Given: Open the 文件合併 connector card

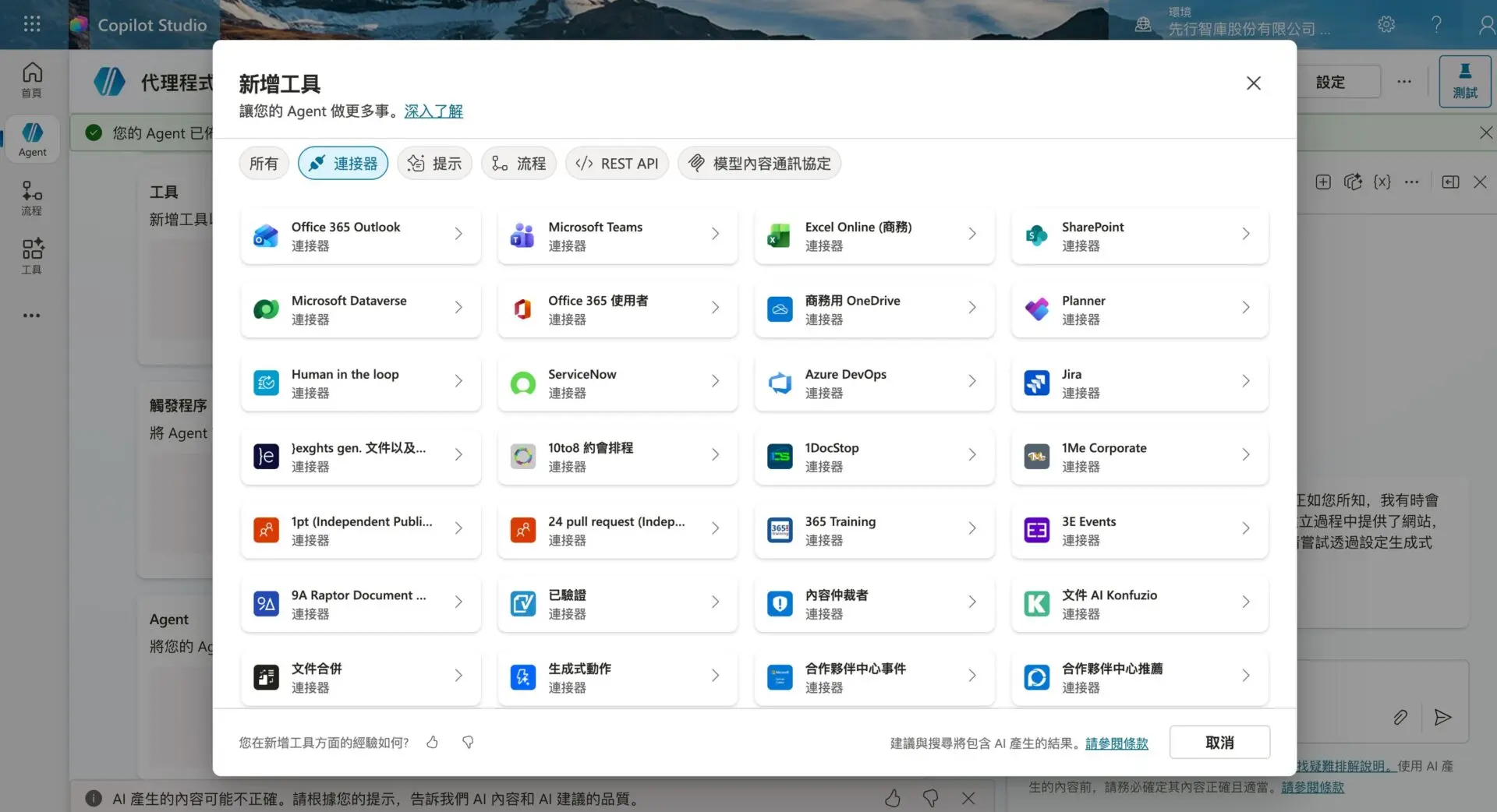Looking at the screenshot, I should [x=361, y=676].
